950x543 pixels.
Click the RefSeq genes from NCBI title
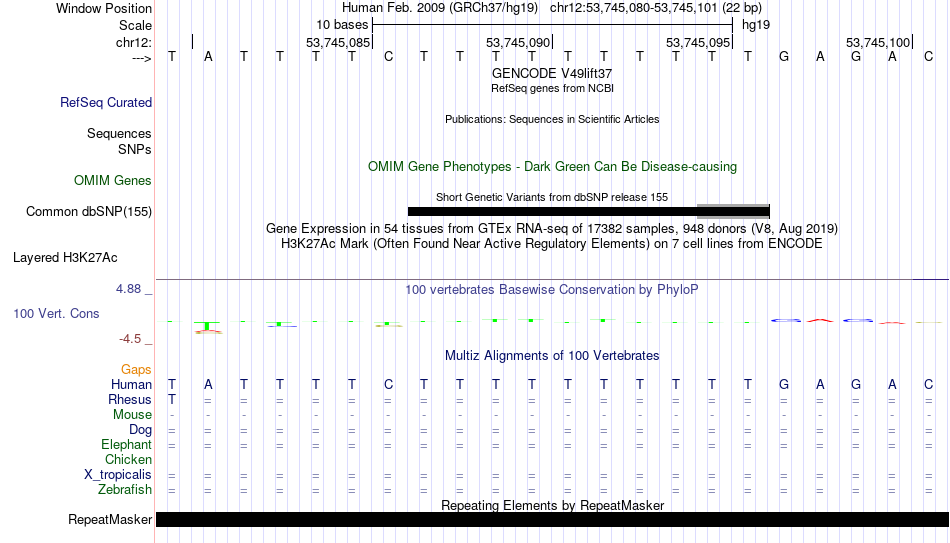pyautogui.click(x=552, y=88)
